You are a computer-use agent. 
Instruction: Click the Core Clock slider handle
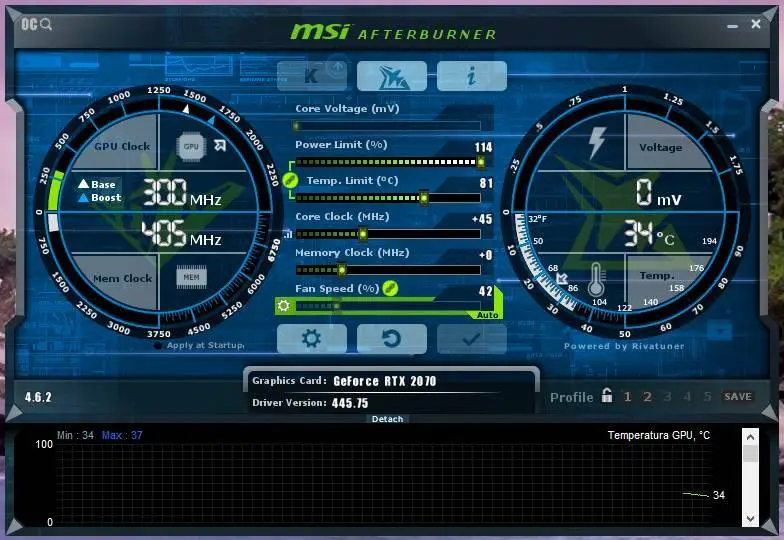tap(363, 234)
